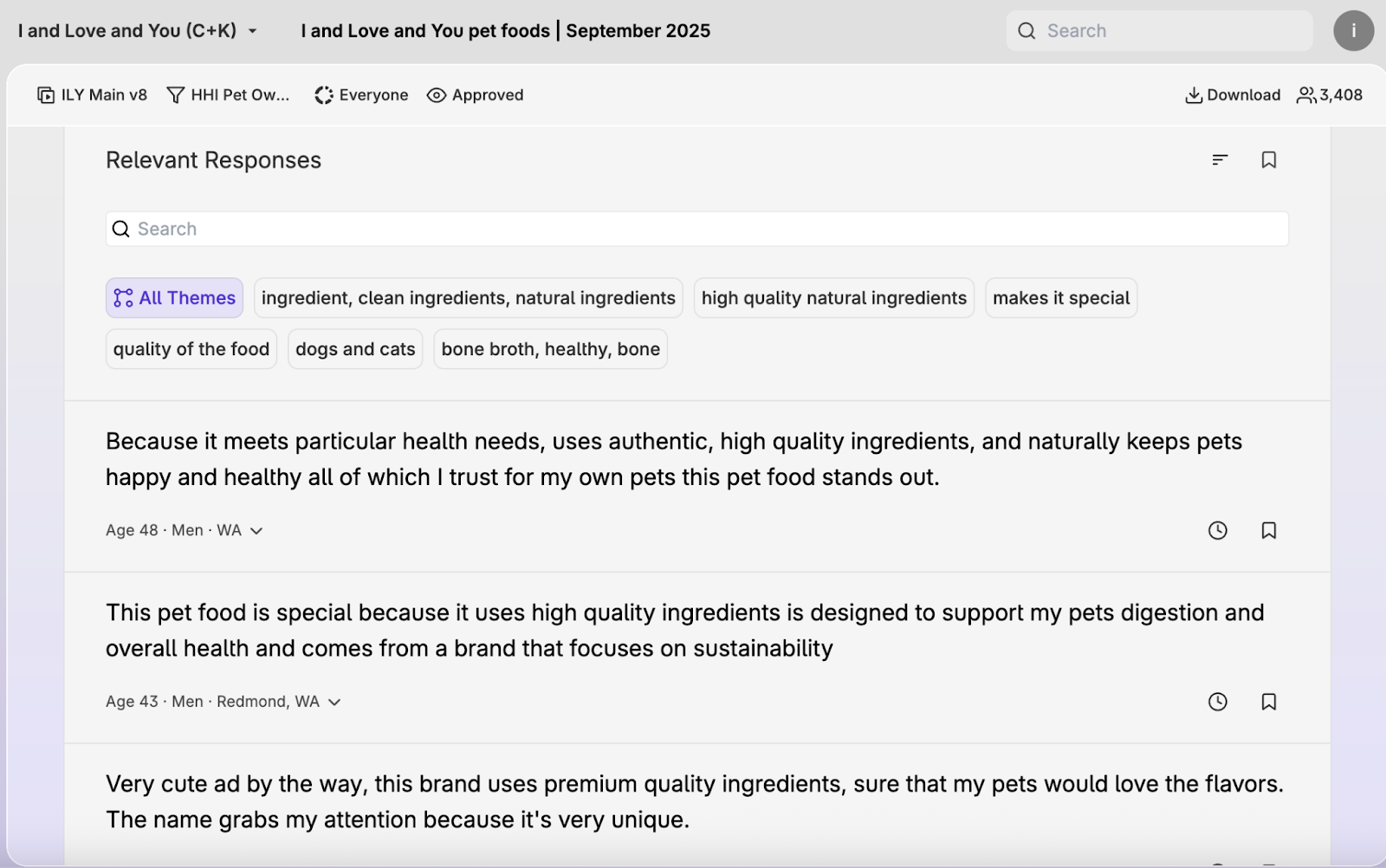Expand Age 43 Men Redmond respondent details
The image size is (1386, 868).
(334, 703)
